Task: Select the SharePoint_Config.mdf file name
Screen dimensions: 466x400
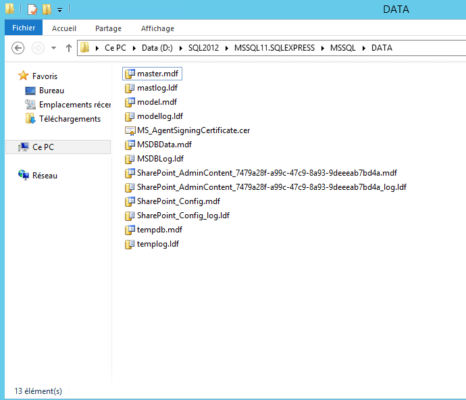Action: (179, 201)
